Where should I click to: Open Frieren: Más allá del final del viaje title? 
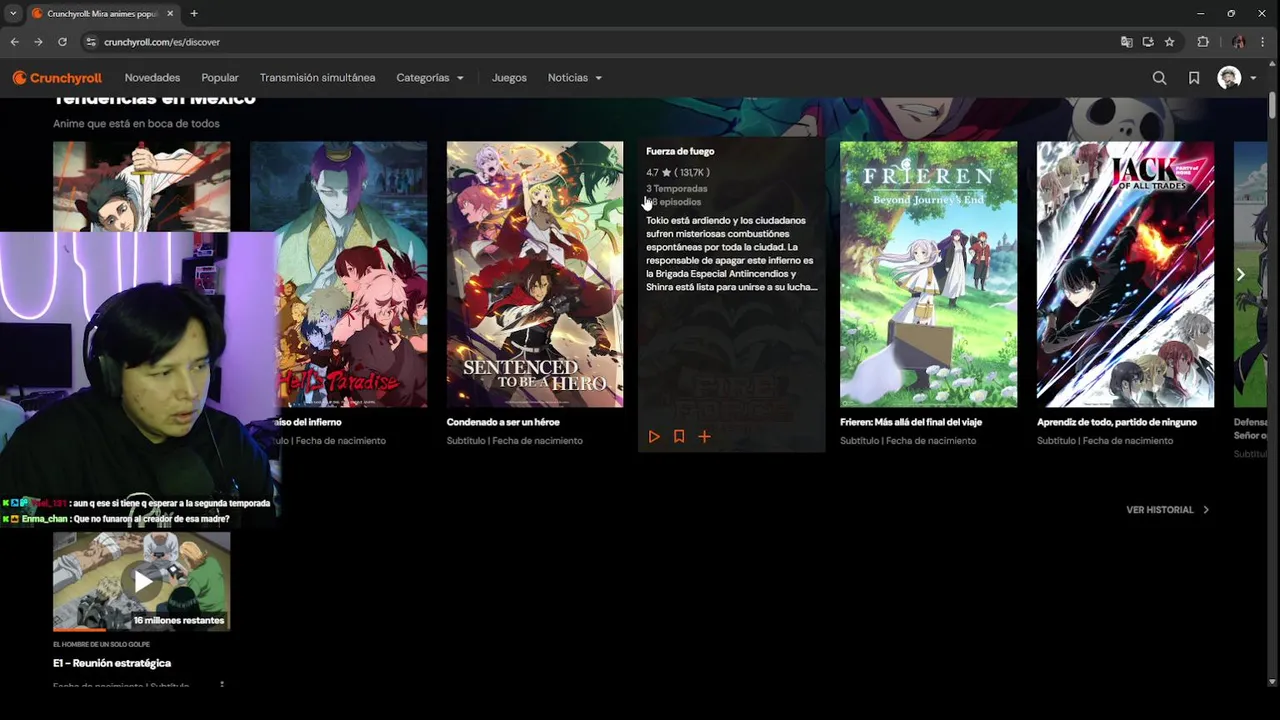click(911, 422)
